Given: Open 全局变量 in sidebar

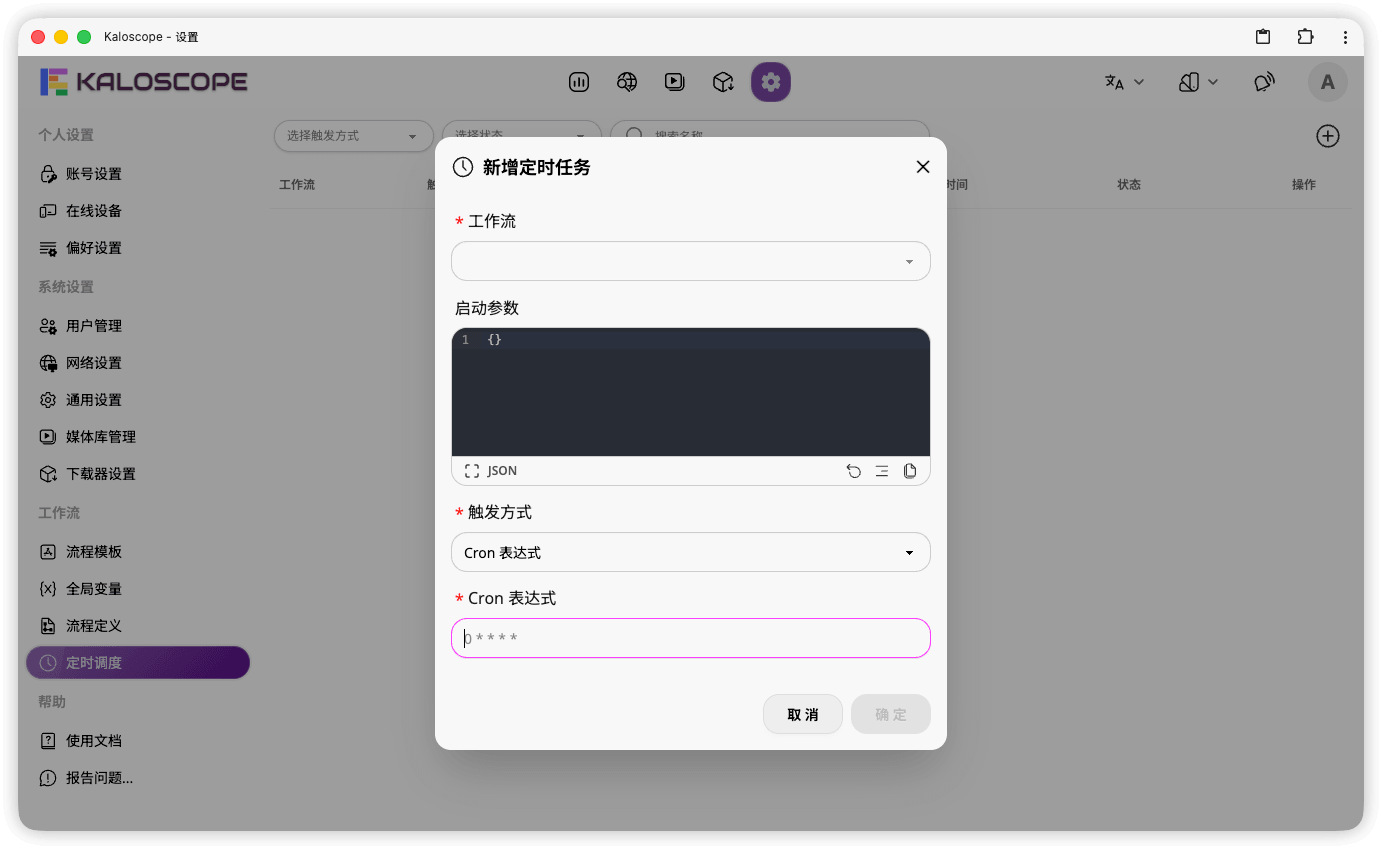Looking at the screenshot, I should pos(138,589).
